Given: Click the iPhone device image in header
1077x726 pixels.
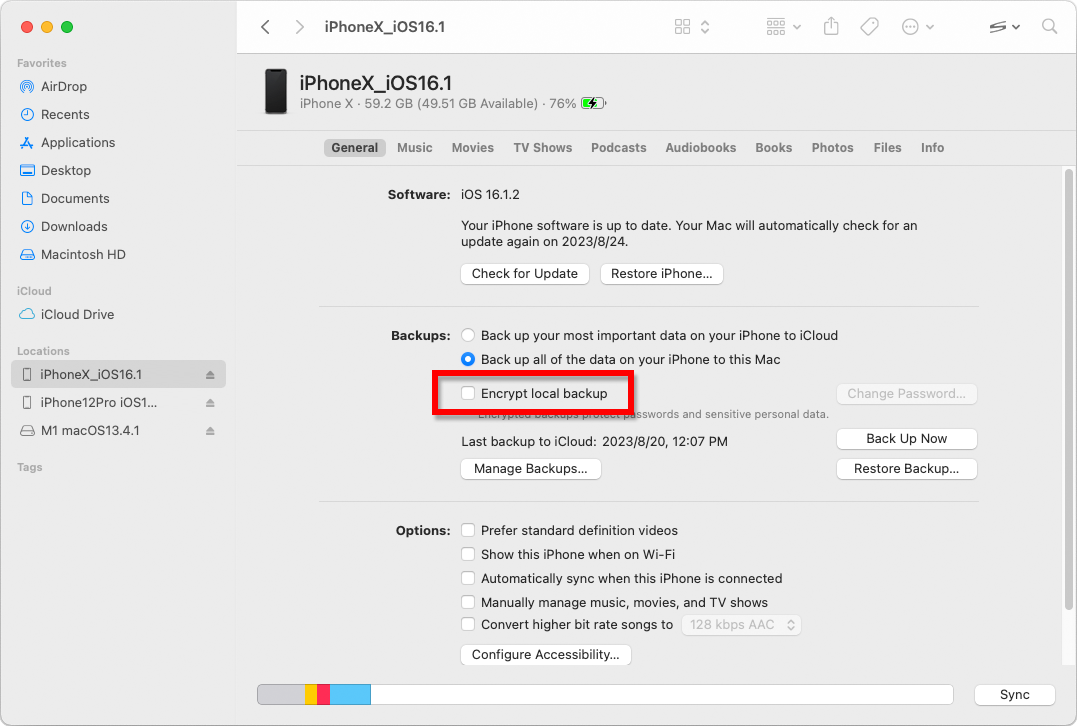Looking at the screenshot, I should tap(276, 91).
